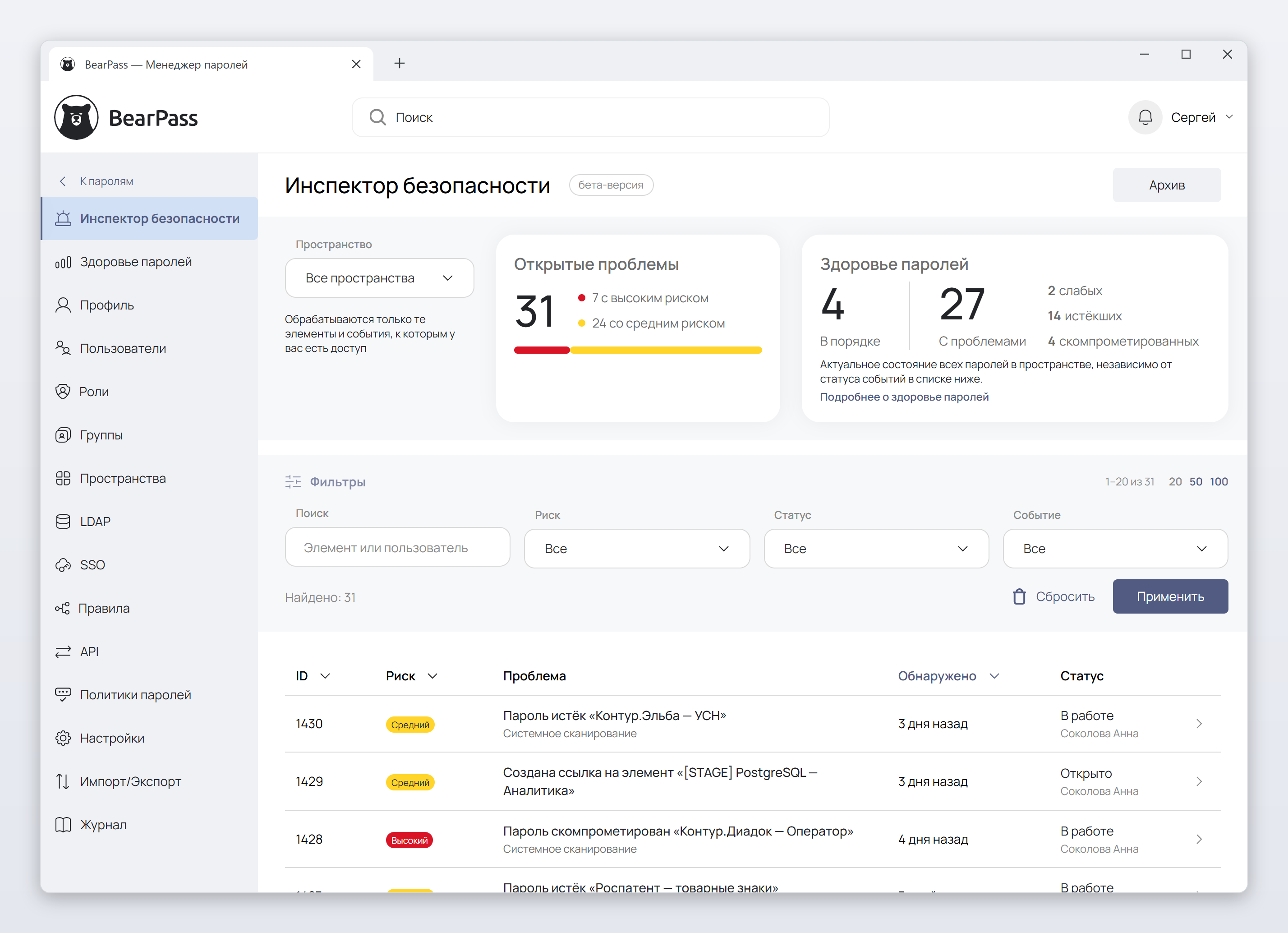
Task: Expand row 1430 details chevron
Action: (x=1199, y=723)
